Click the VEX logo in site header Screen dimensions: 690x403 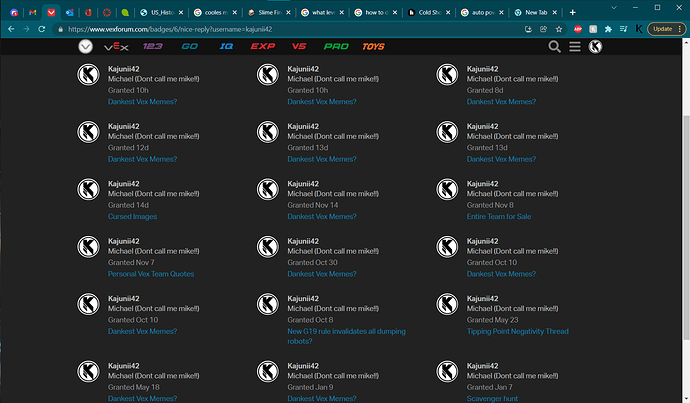(x=116, y=46)
